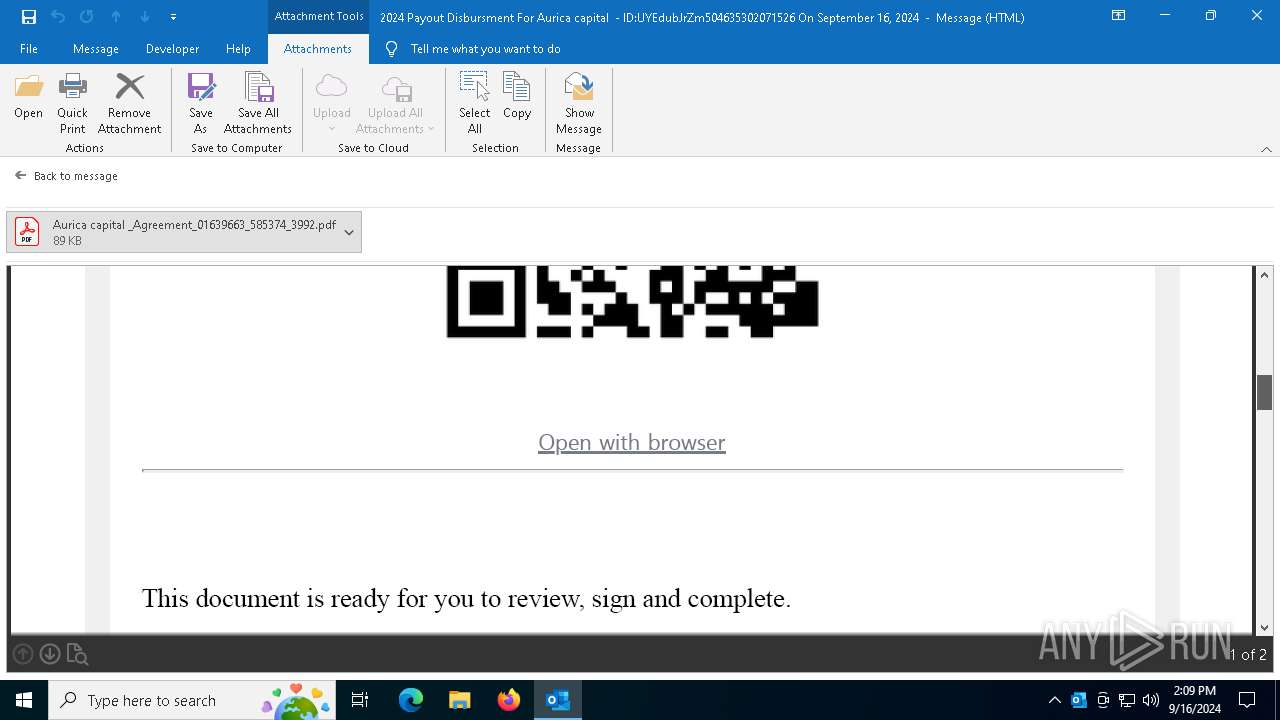Next page arrow in PDF preview toolbar
The height and width of the screenshot is (720, 1280).
pyautogui.click(x=50, y=654)
